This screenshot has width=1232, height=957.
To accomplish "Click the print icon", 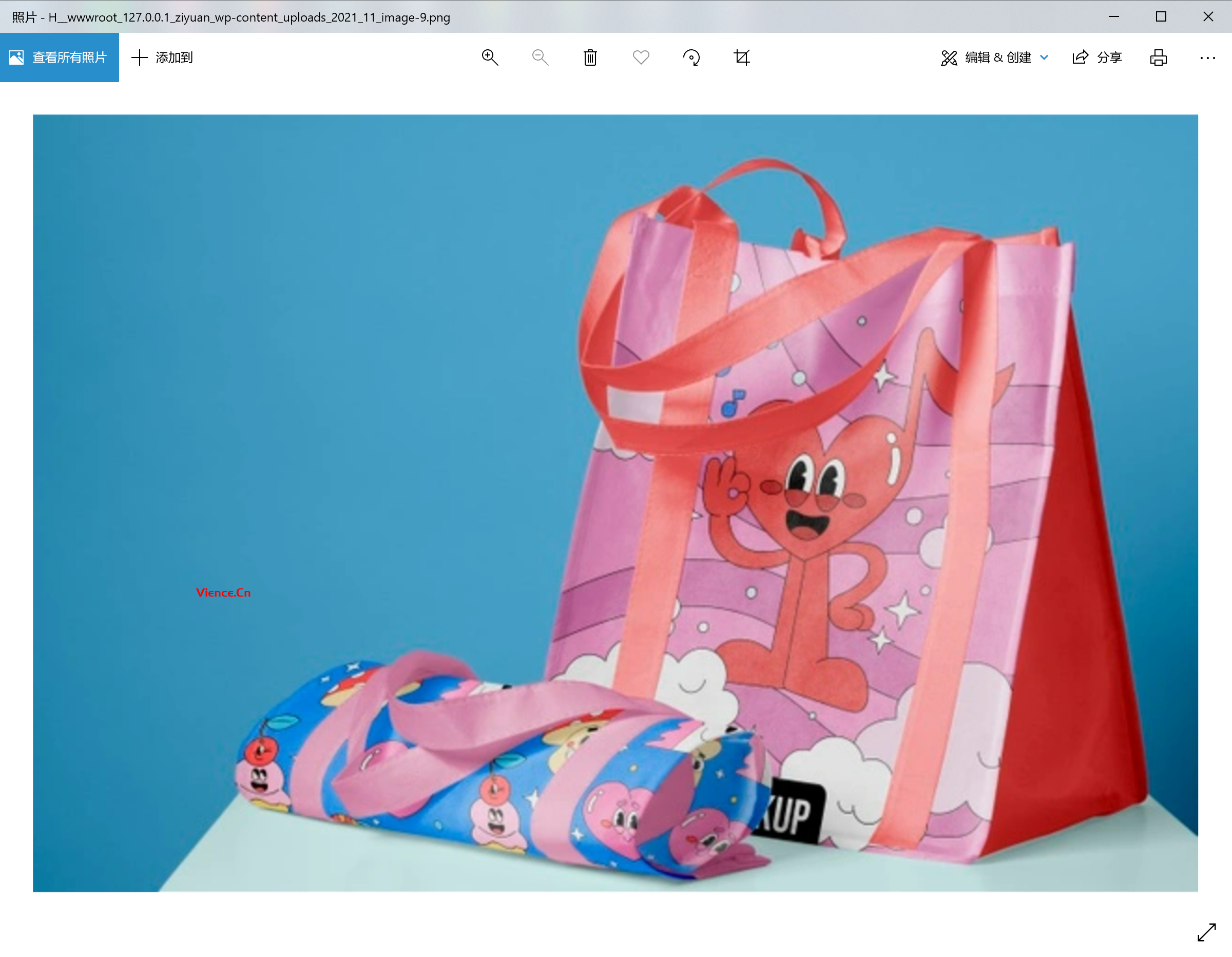I will (x=1158, y=58).
